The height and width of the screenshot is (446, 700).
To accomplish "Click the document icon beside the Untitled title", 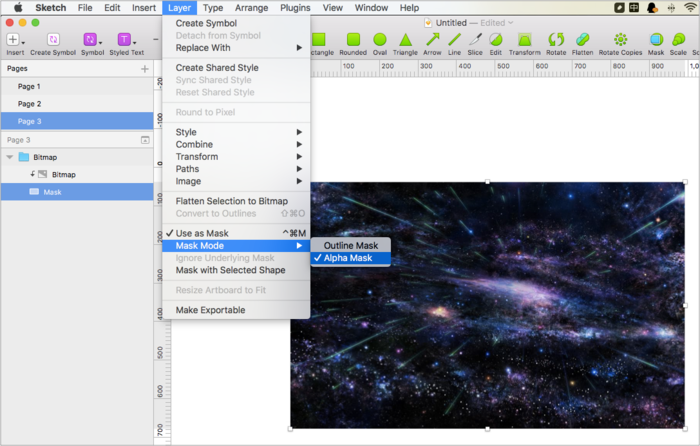I will pos(428,23).
